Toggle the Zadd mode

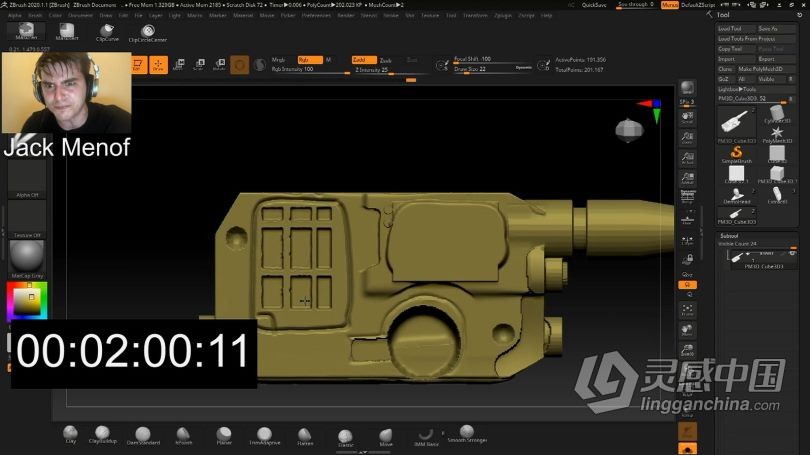(364, 60)
